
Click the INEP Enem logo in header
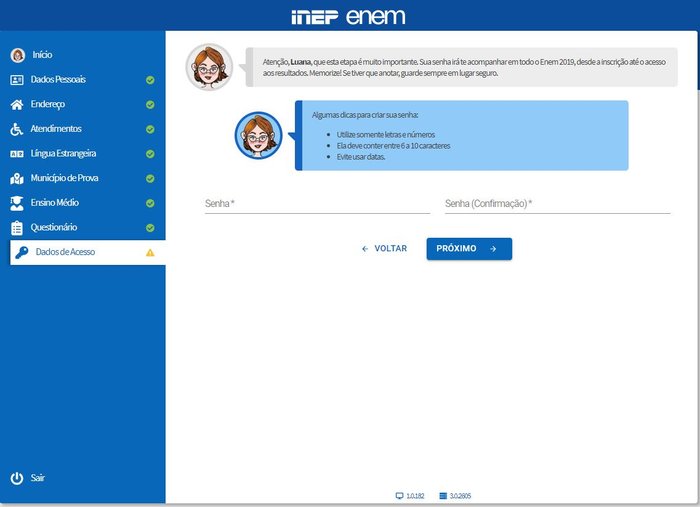click(348, 17)
